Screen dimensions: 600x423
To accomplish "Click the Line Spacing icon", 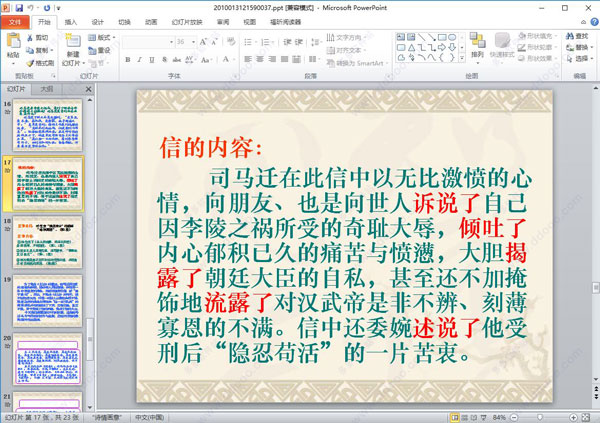I will coord(315,42).
